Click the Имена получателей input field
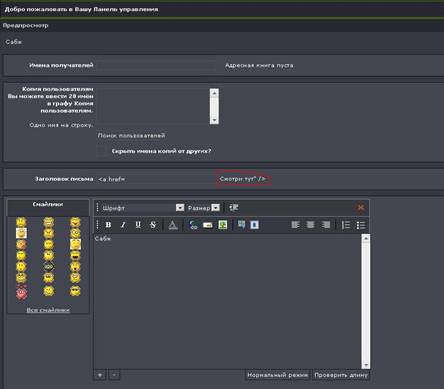The width and height of the screenshot is (444, 389). pyautogui.click(x=156, y=65)
